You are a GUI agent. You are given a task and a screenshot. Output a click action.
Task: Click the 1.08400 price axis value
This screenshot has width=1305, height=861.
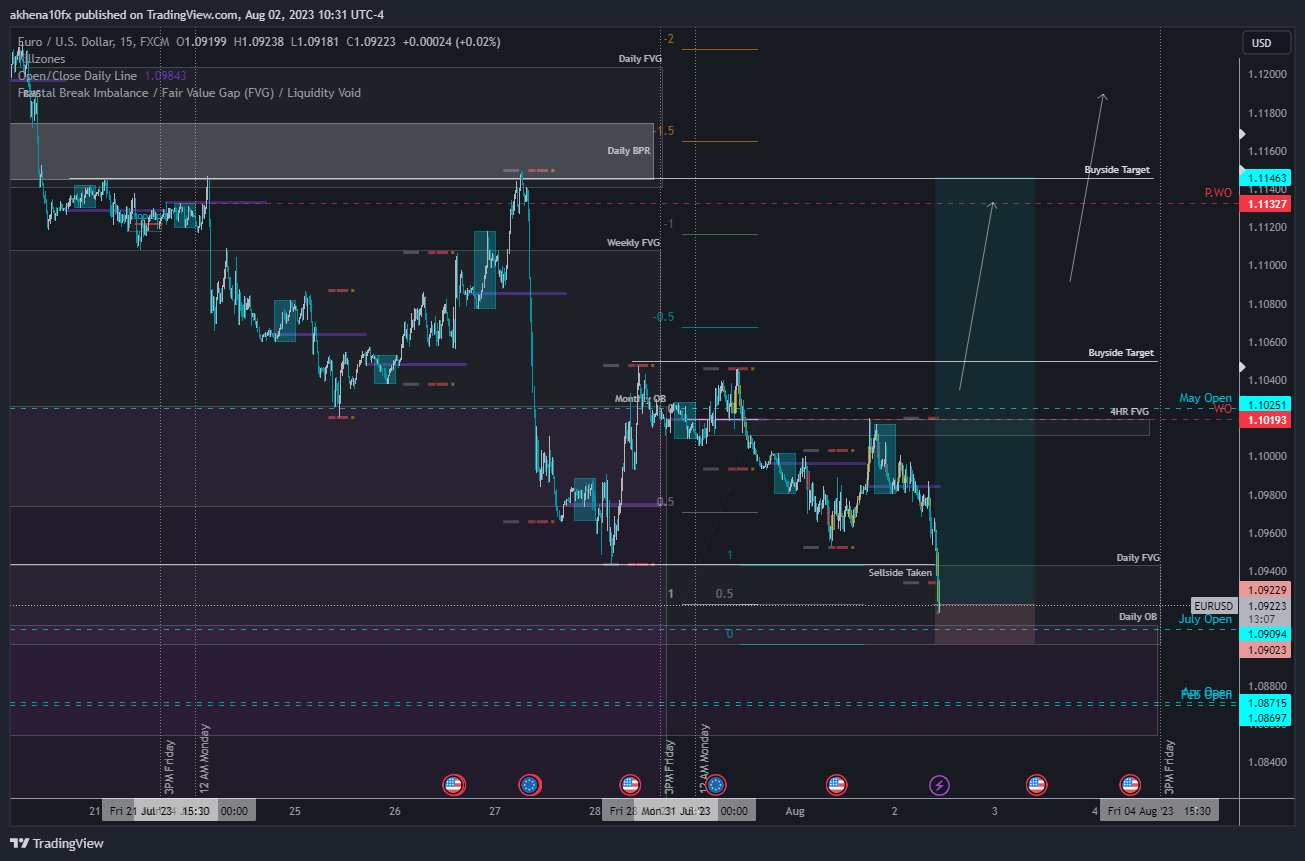point(1267,762)
